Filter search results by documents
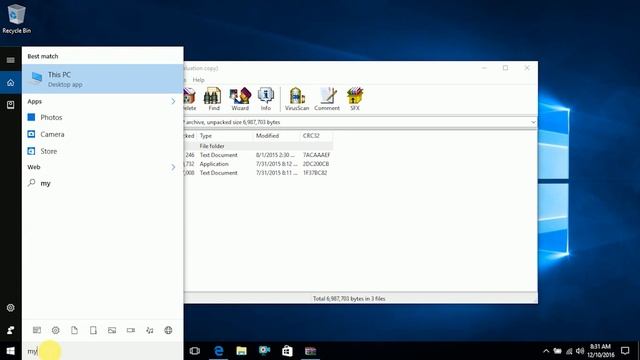The width and height of the screenshot is (640, 360). [74, 330]
